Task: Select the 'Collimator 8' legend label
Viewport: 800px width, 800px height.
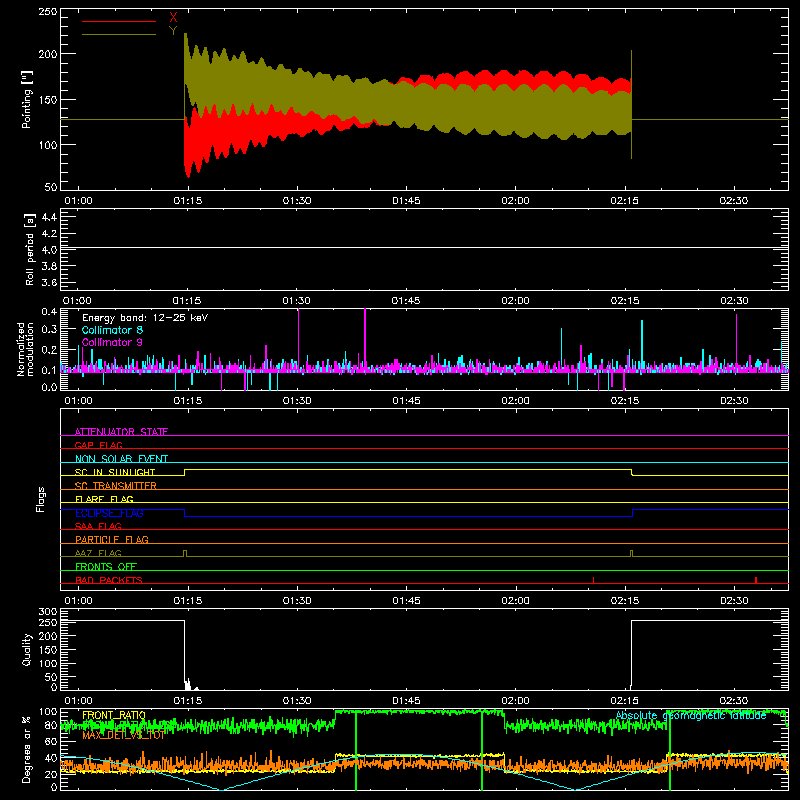Action: click(x=112, y=330)
